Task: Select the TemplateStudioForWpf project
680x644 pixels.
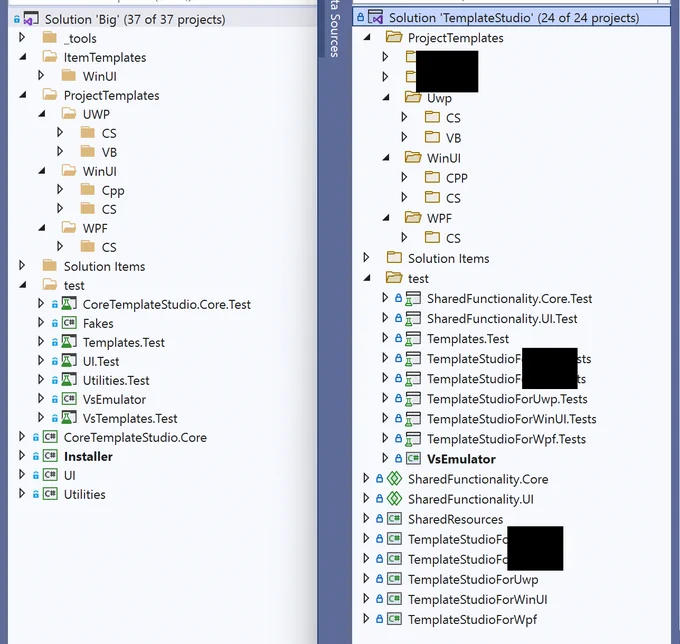Action: click(x=472, y=619)
